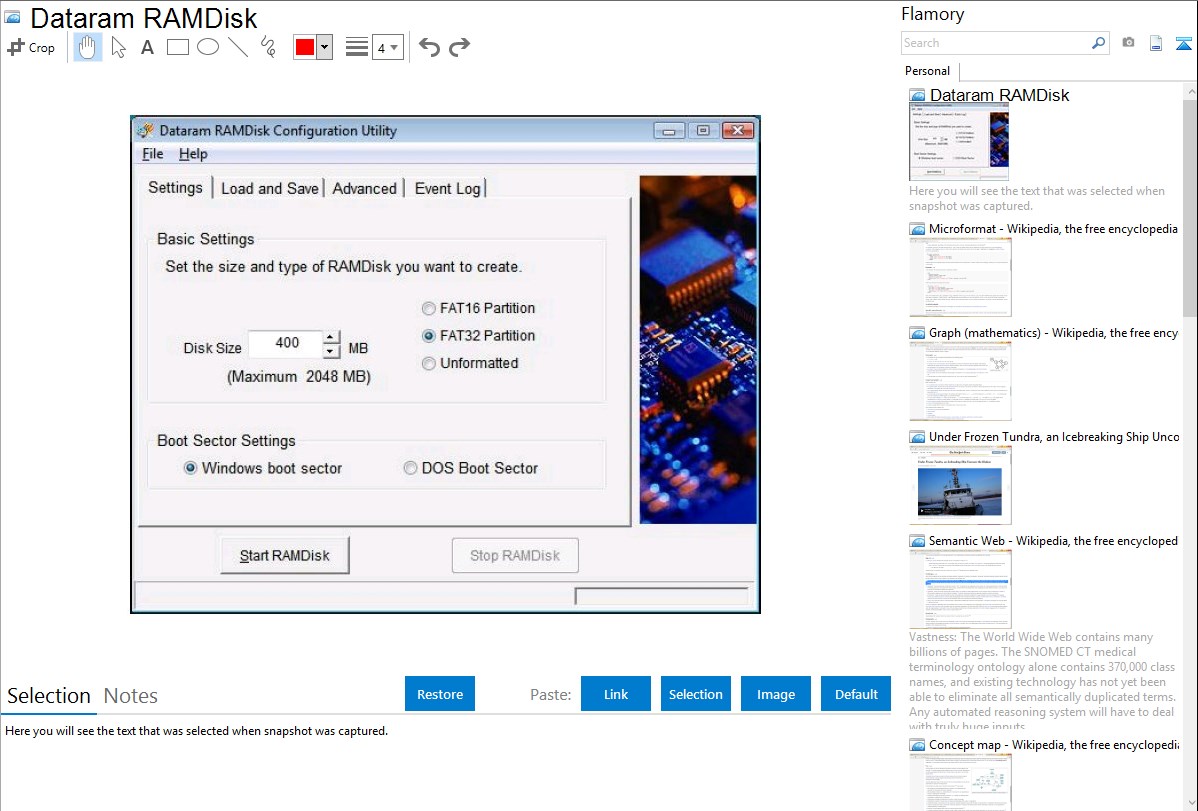Paste as Link

coord(616,694)
